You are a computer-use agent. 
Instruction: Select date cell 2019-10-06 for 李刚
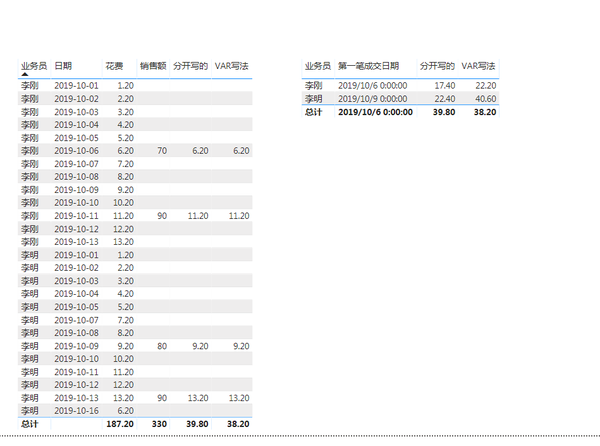pos(77,151)
